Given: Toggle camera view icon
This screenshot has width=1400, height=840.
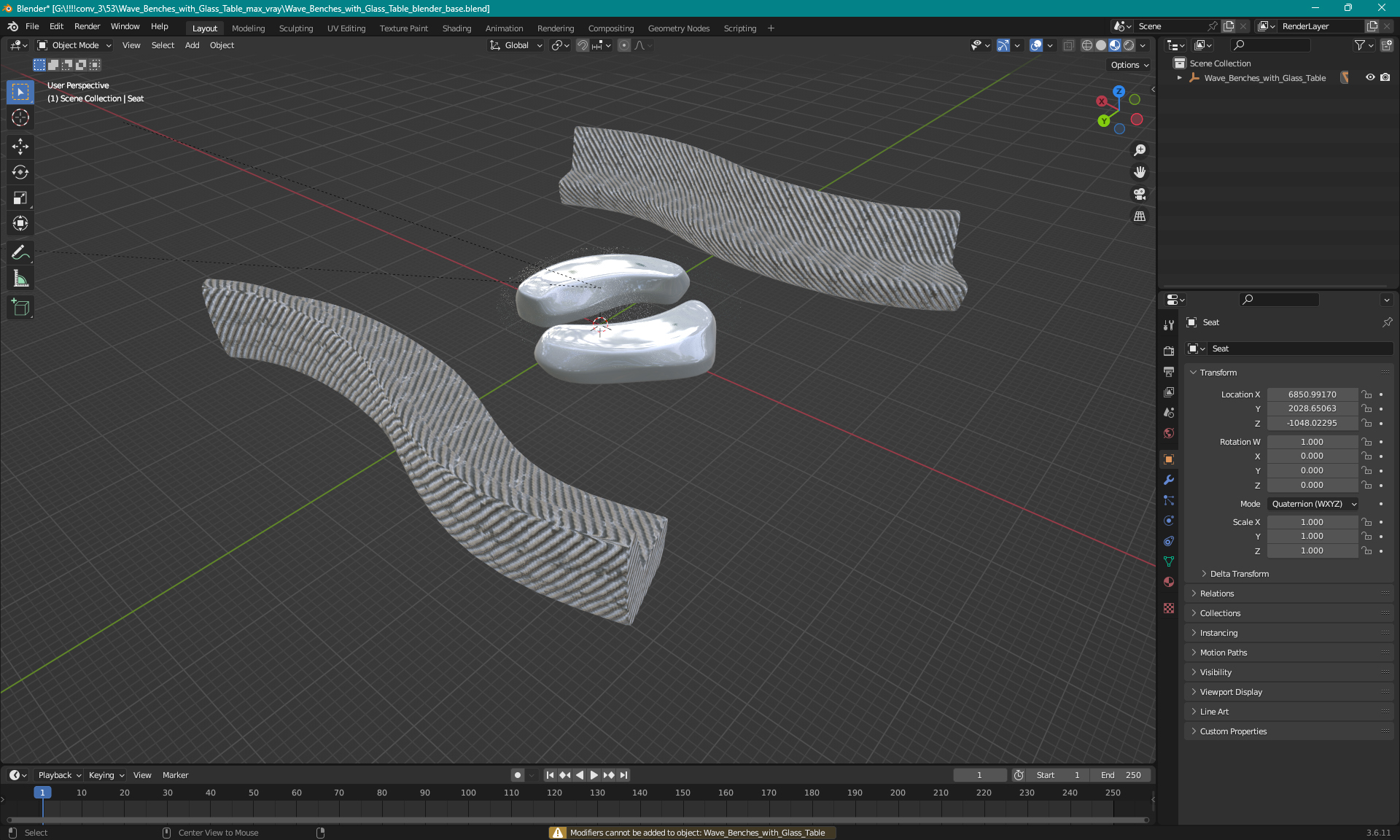Looking at the screenshot, I should [1140, 194].
